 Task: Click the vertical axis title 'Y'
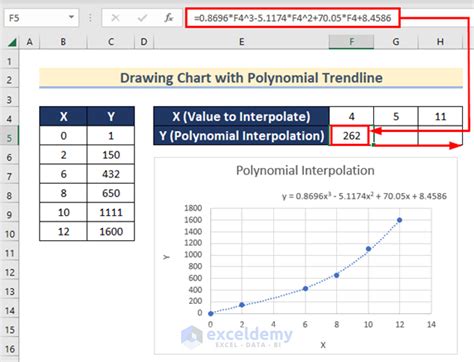[x=166, y=257]
